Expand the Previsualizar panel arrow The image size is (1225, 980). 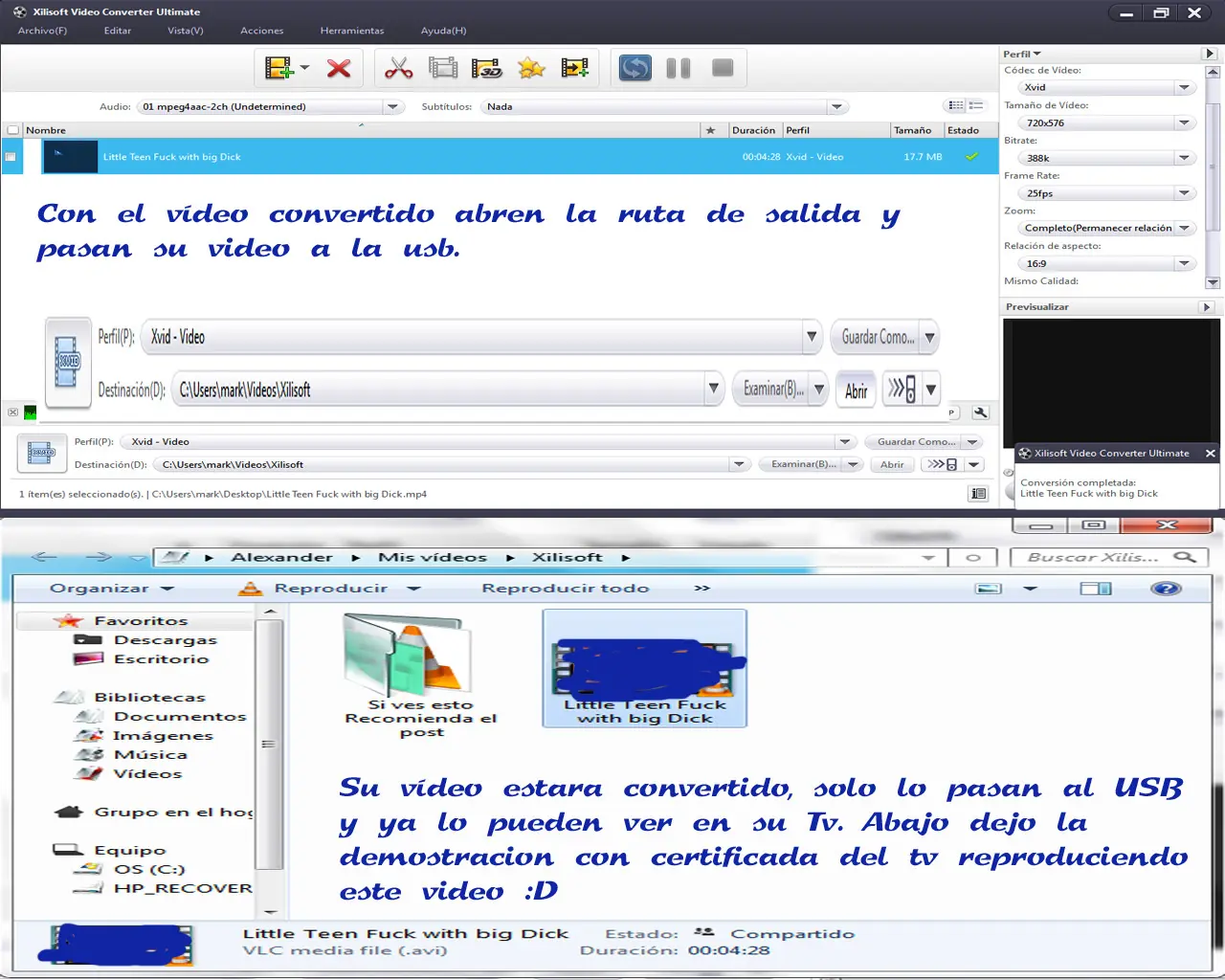pyautogui.click(x=1207, y=307)
